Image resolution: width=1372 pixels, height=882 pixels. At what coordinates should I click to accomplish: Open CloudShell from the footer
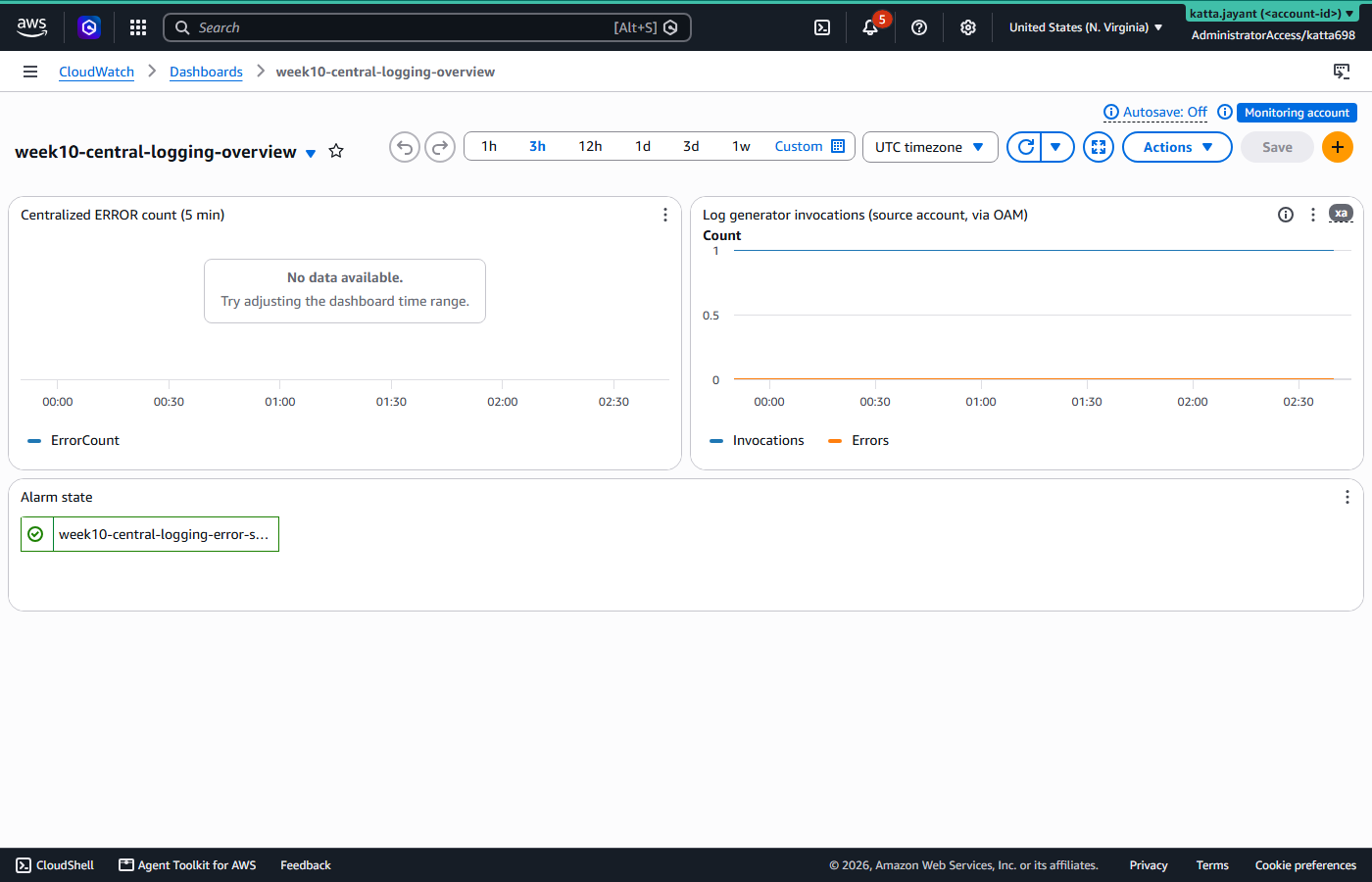coord(55,865)
